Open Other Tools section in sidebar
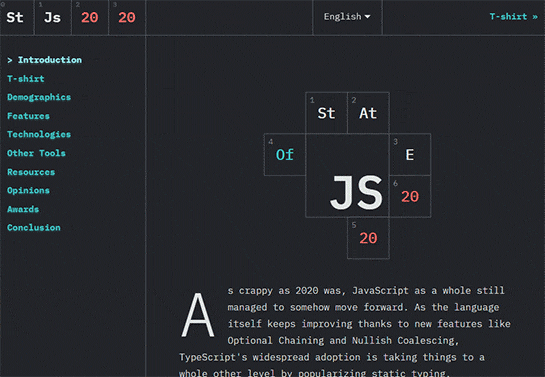Image resolution: width=545 pixels, height=377 pixels. pyautogui.click(x=36, y=153)
